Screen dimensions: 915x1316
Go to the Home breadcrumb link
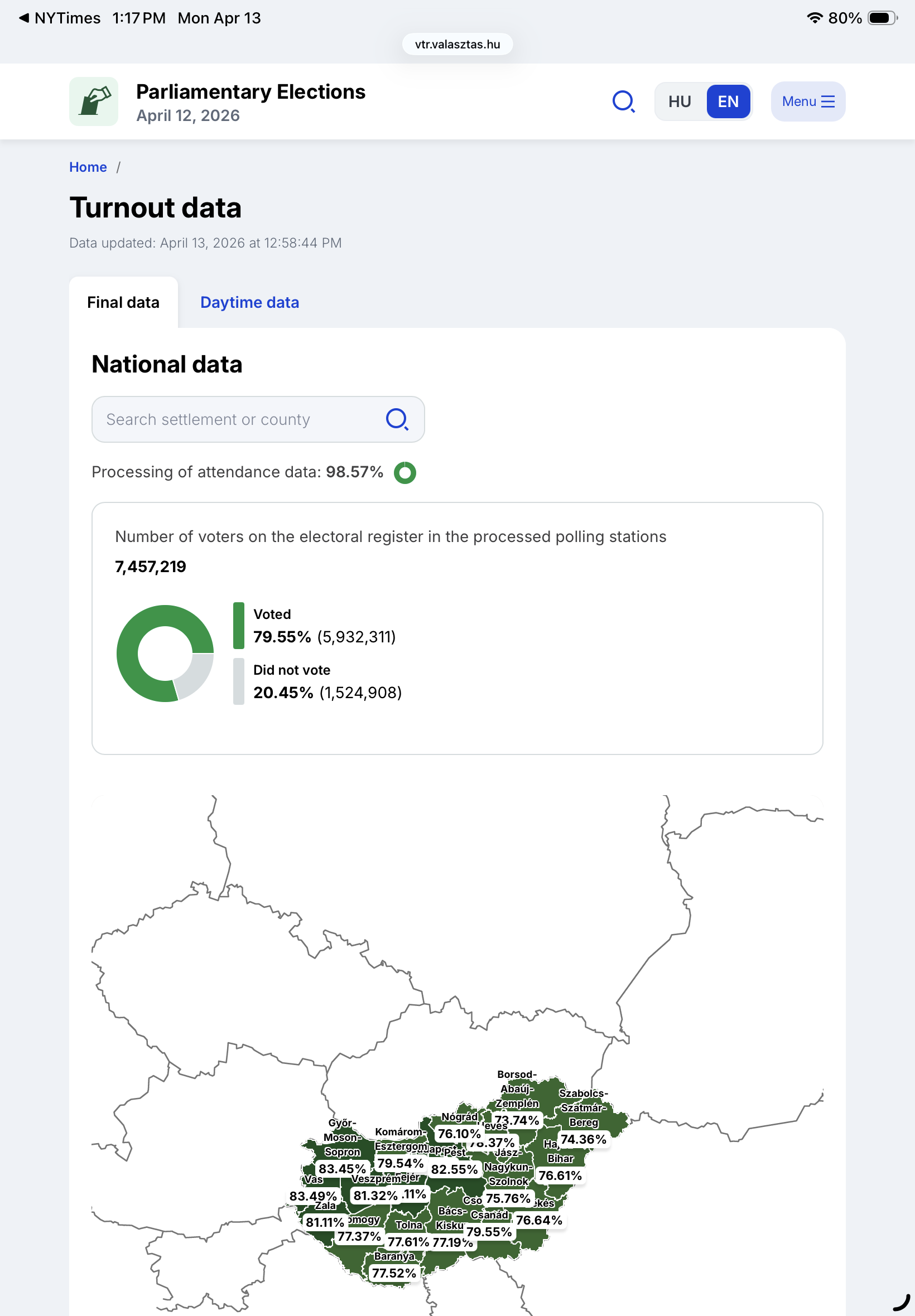point(88,167)
